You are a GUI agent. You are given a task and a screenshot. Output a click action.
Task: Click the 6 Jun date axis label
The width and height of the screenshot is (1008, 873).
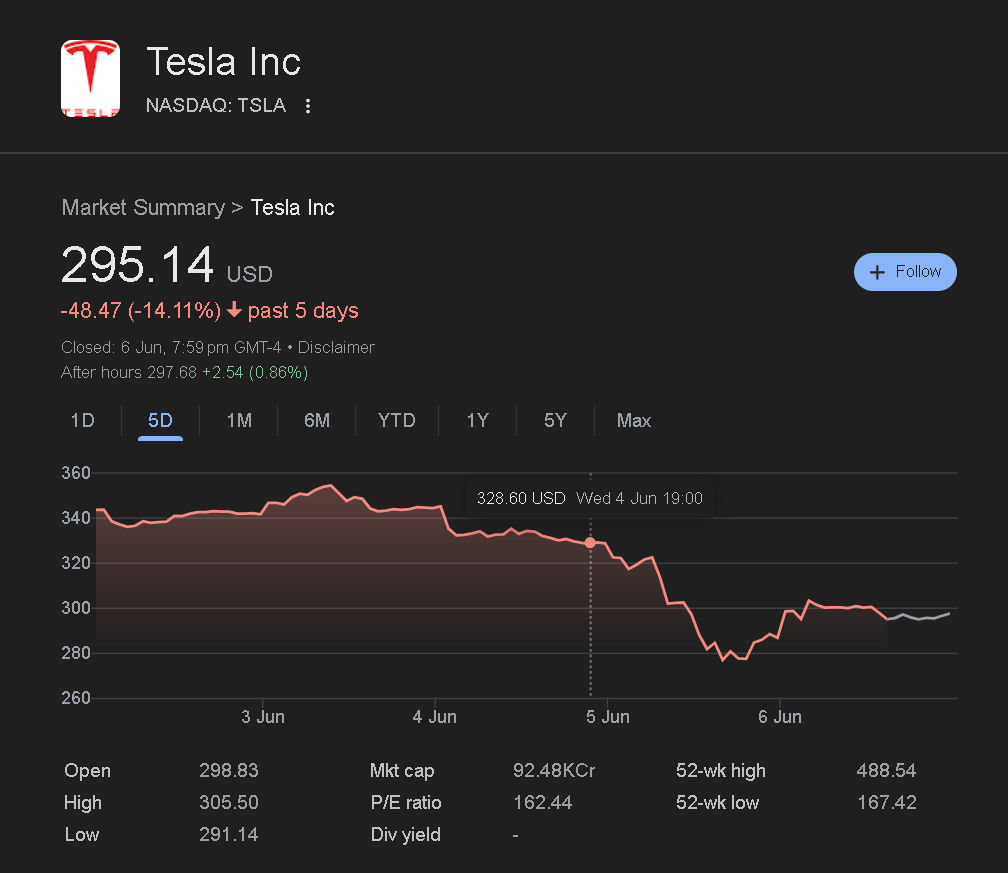pyautogui.click(x=780, y=717)
